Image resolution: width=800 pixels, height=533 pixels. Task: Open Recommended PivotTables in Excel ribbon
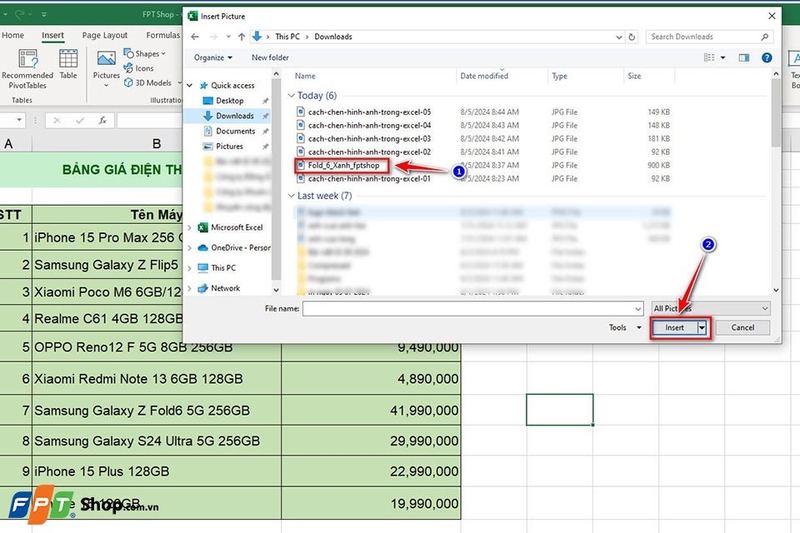click(28, 69)
